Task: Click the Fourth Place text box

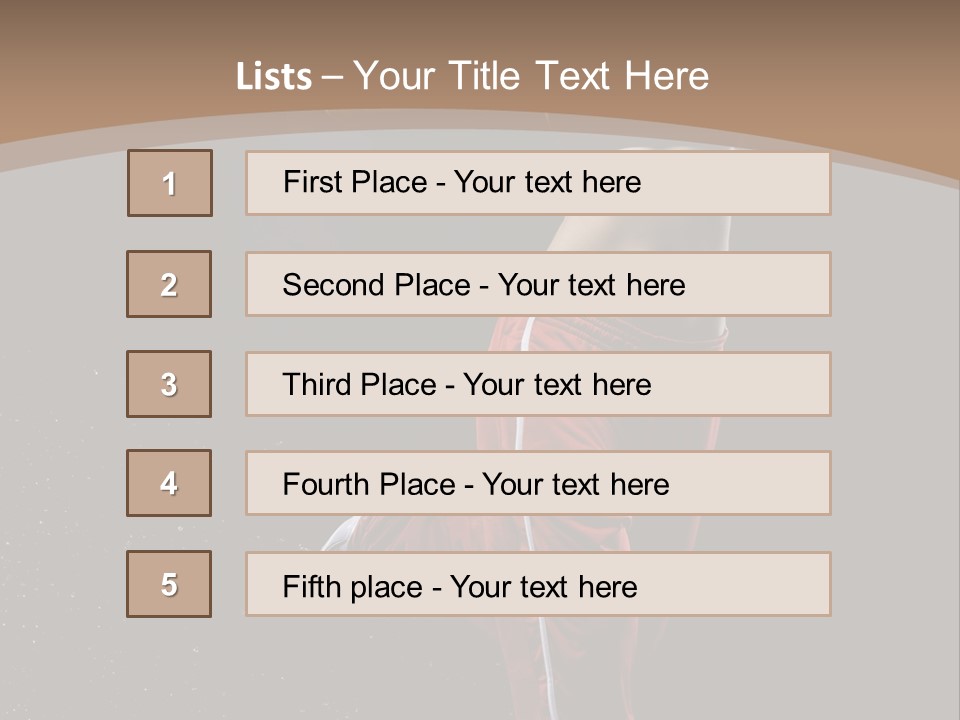Action: coord(538,483)
